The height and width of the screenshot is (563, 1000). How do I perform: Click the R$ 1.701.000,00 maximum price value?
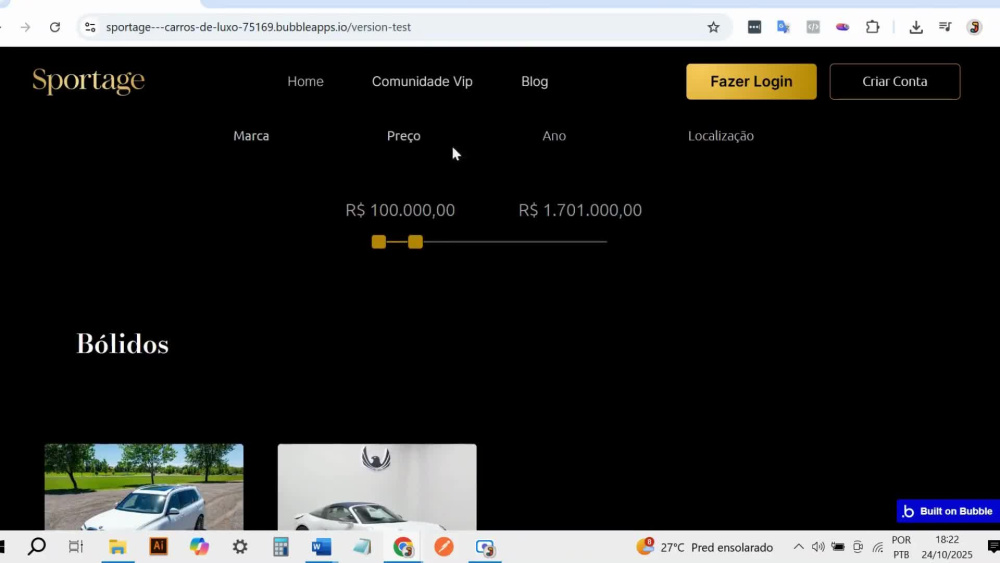coord(580,210)
